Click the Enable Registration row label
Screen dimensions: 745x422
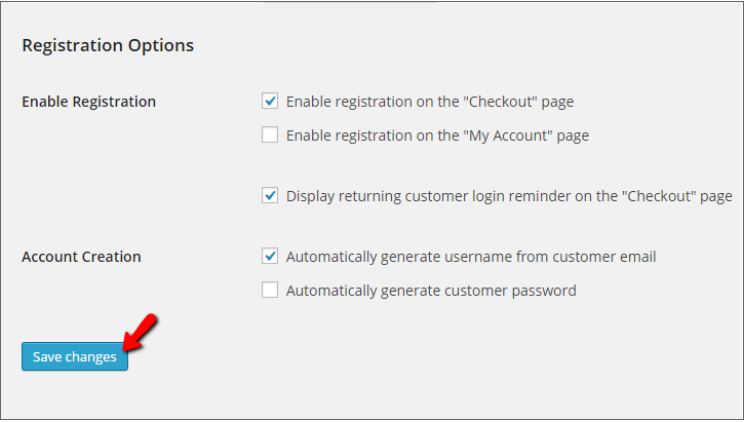coord(89,101)
